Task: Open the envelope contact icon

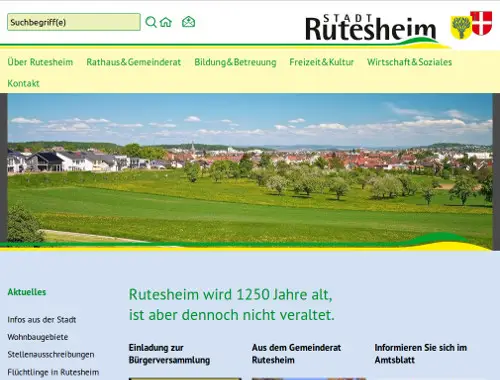Action: pos(188,22)
